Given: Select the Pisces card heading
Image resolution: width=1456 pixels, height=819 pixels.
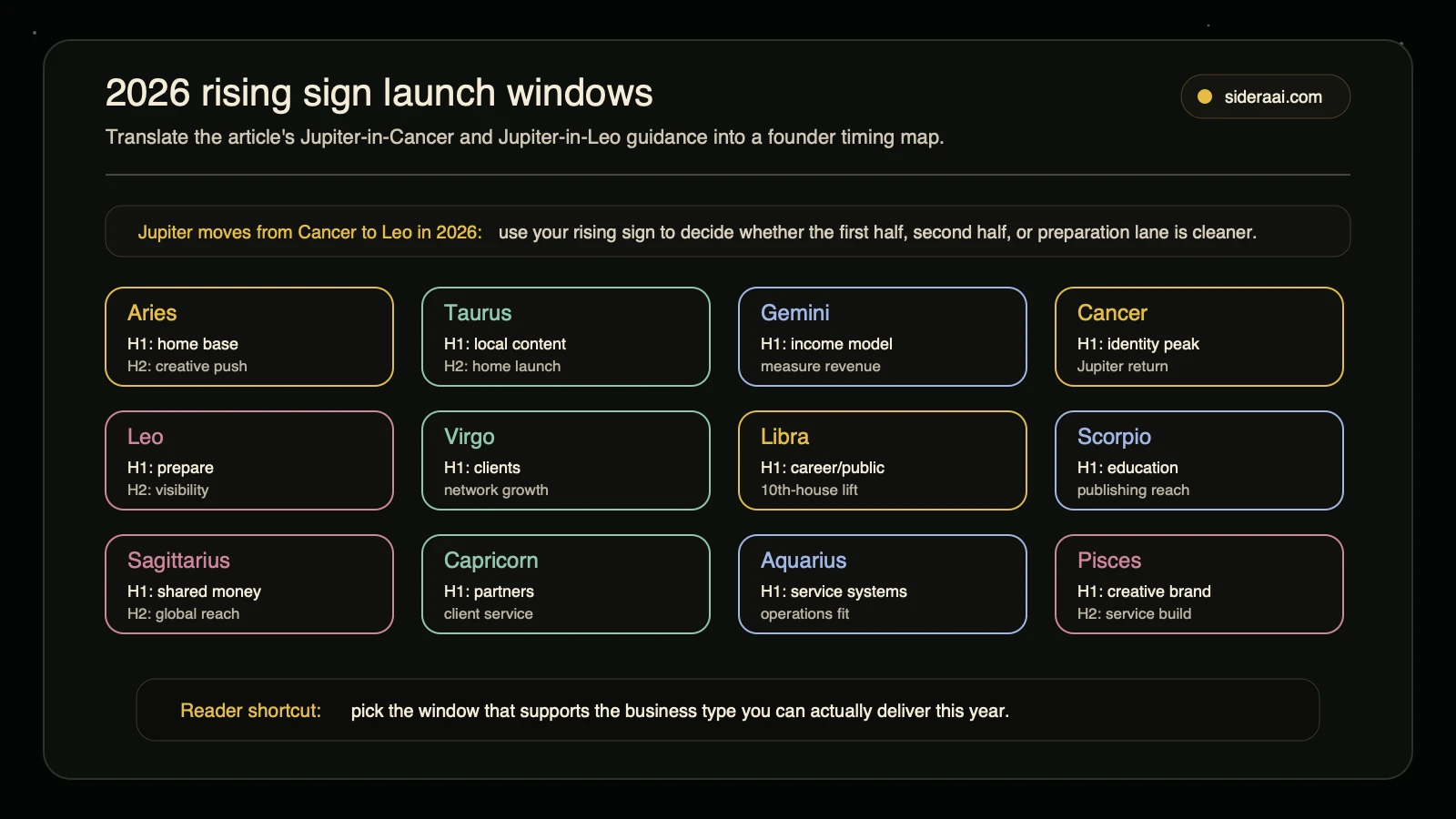Looking at the screenshot, I should pos(1109,561).
